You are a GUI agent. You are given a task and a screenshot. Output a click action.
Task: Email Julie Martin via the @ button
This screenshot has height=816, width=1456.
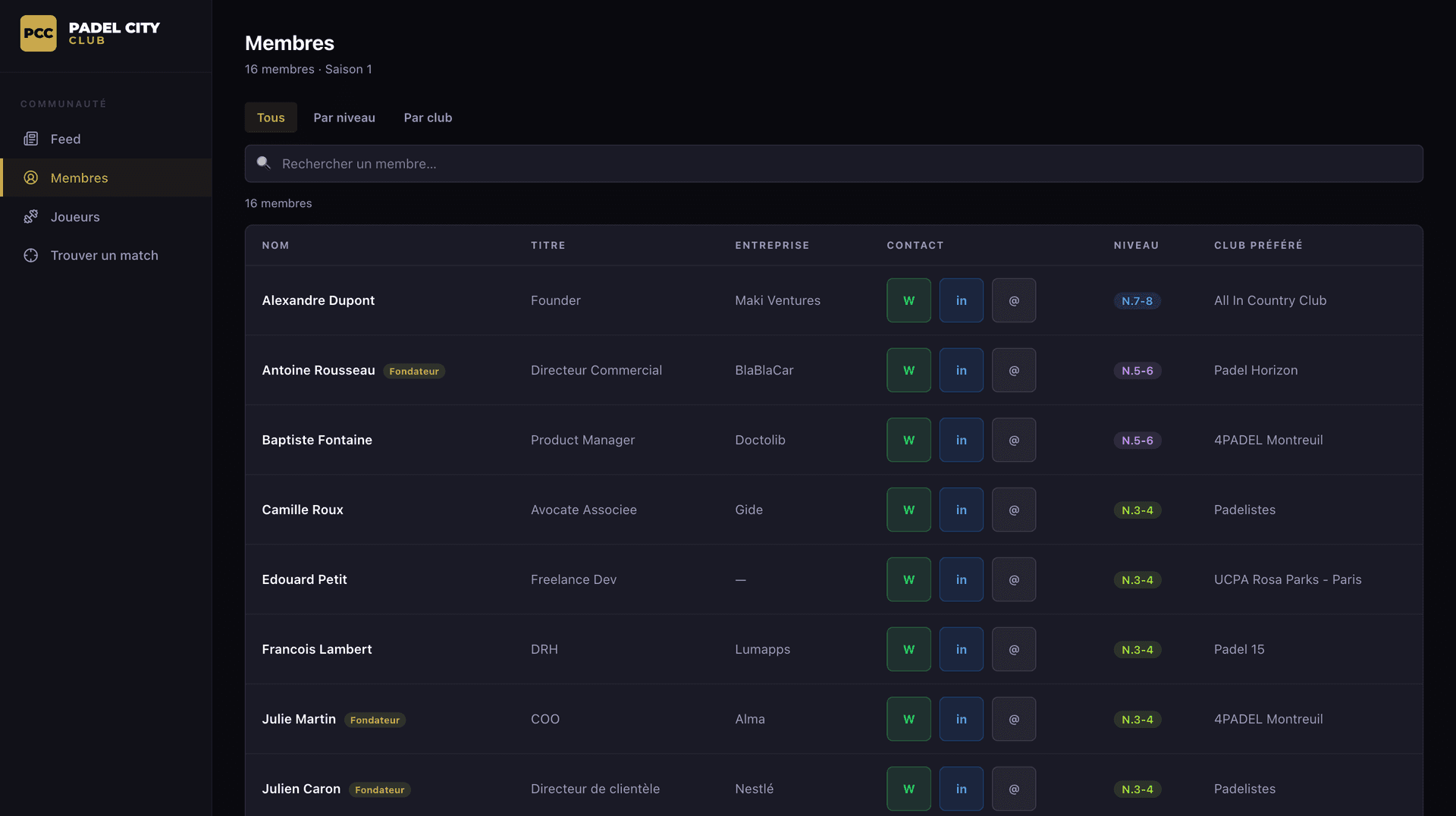[1014, 719]
